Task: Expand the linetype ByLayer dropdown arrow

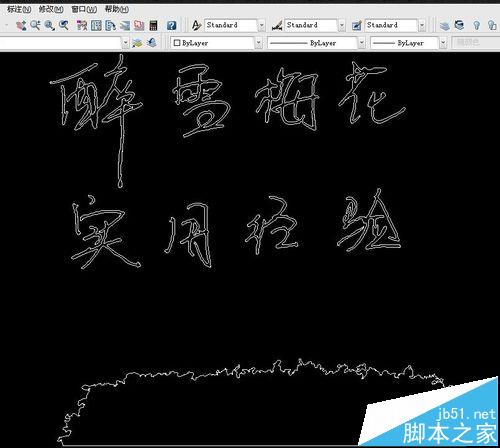Action: click(362, 43)
